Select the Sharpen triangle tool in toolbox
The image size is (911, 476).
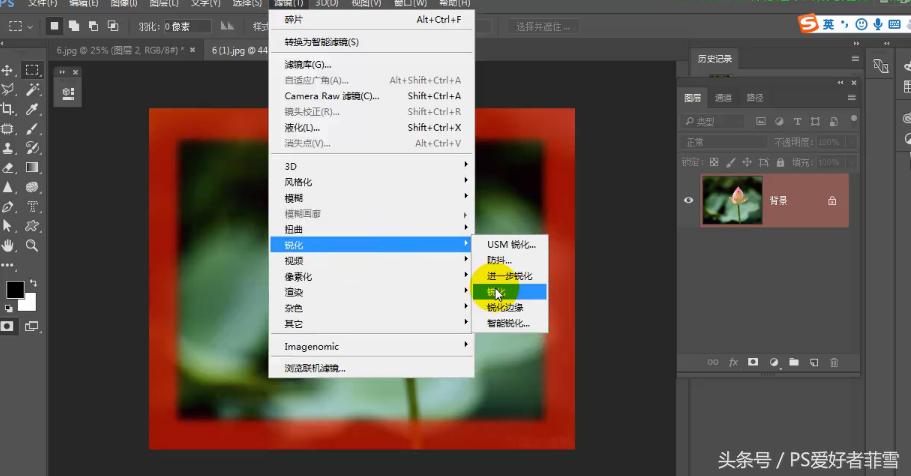coord(8,187)
